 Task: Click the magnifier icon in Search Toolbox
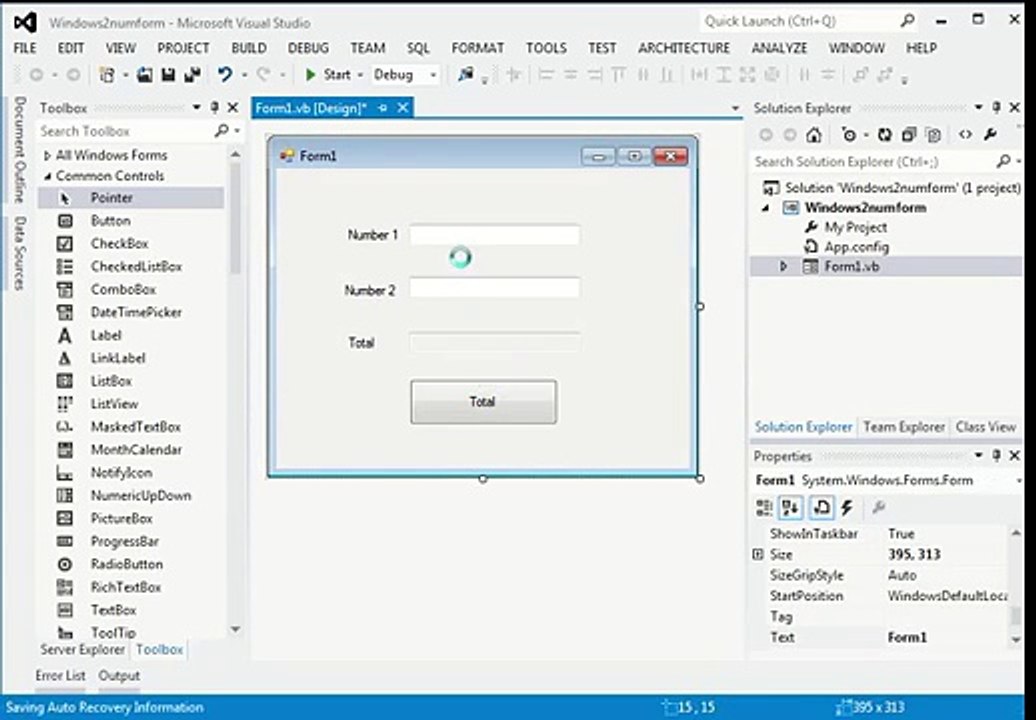point(221,131)
